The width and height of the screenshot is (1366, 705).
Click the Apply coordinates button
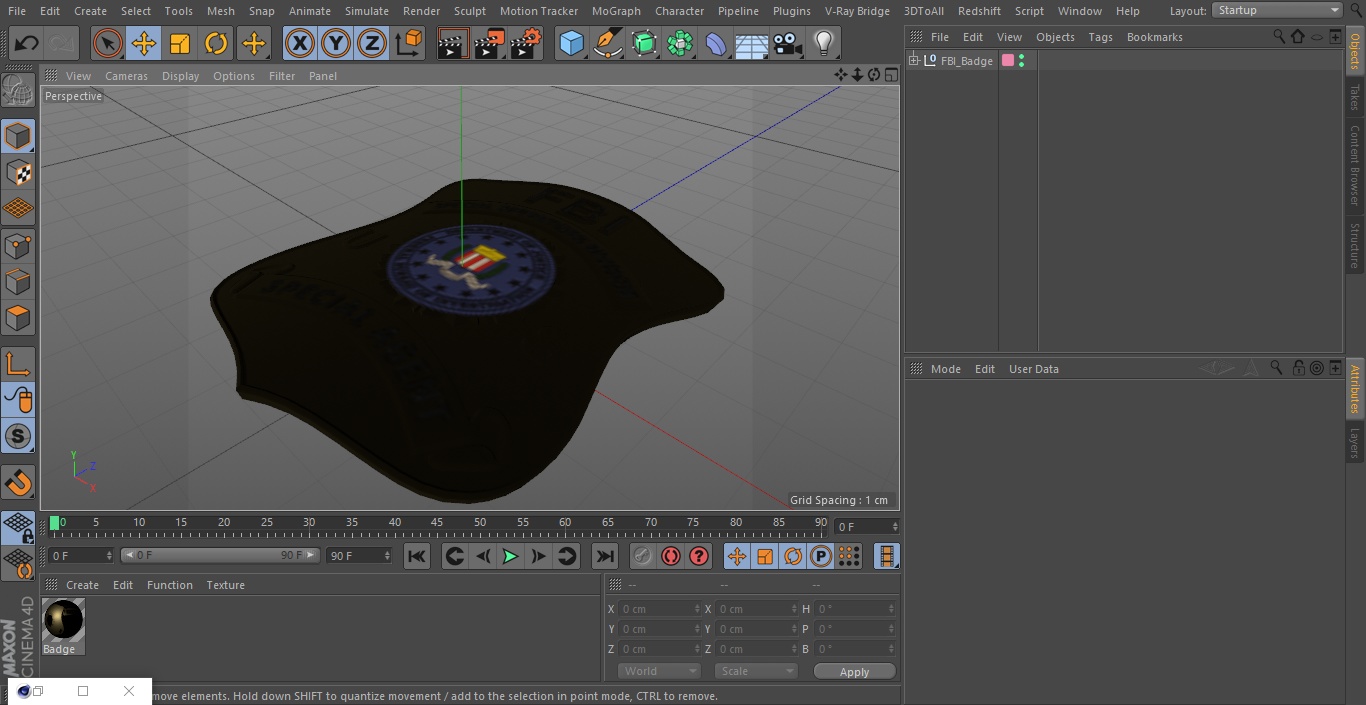point(854,671)
